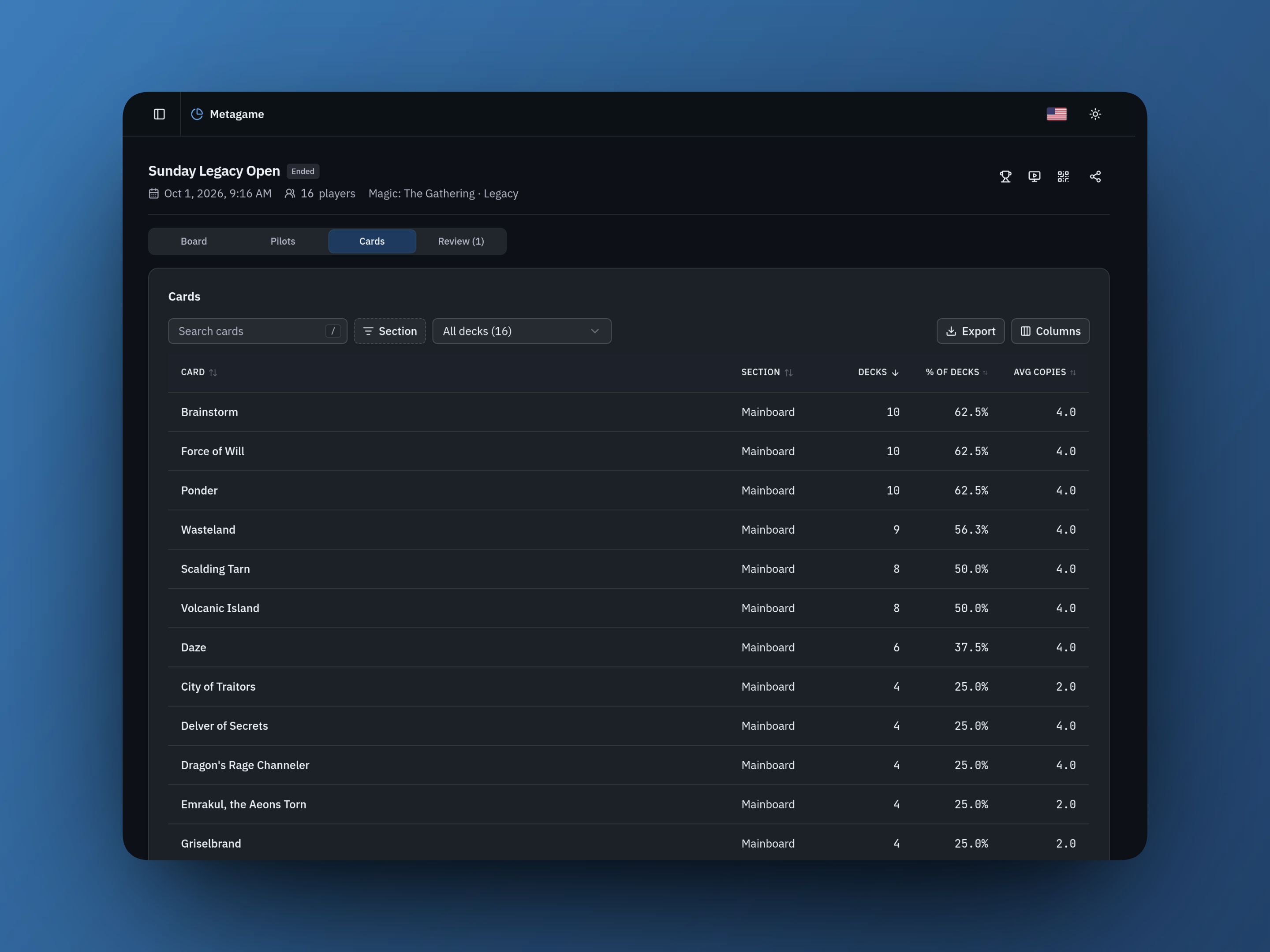Sort by AVG COPIES column
The width and height of the screenshot is (1270, 952).
(x=1044, y=372)
